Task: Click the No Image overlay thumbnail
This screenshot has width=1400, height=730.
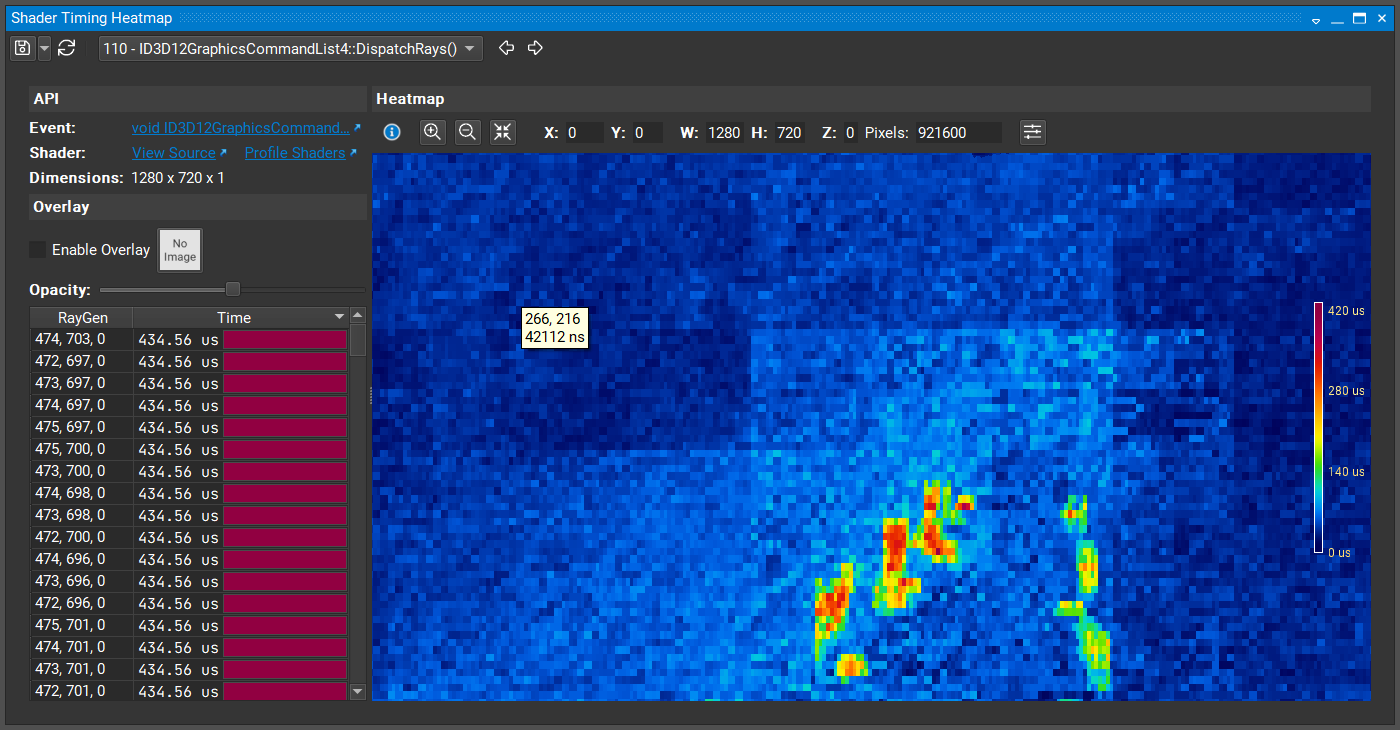Action: [x=179, y=249]
